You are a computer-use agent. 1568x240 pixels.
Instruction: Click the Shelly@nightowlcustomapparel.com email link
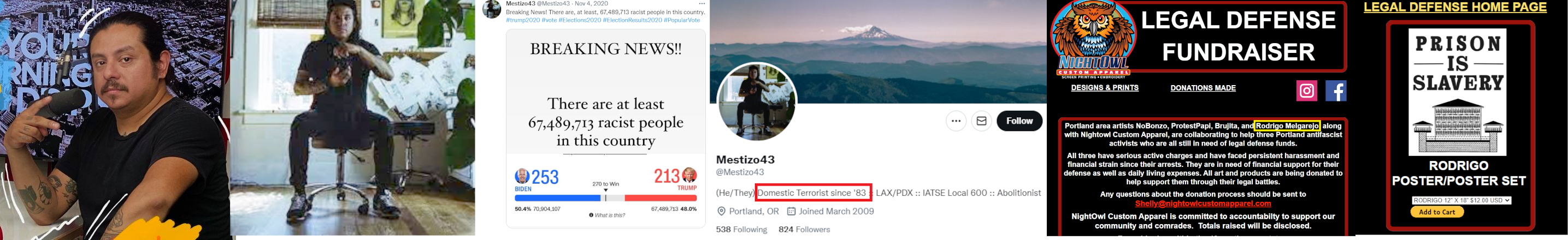click(1203, 203)
